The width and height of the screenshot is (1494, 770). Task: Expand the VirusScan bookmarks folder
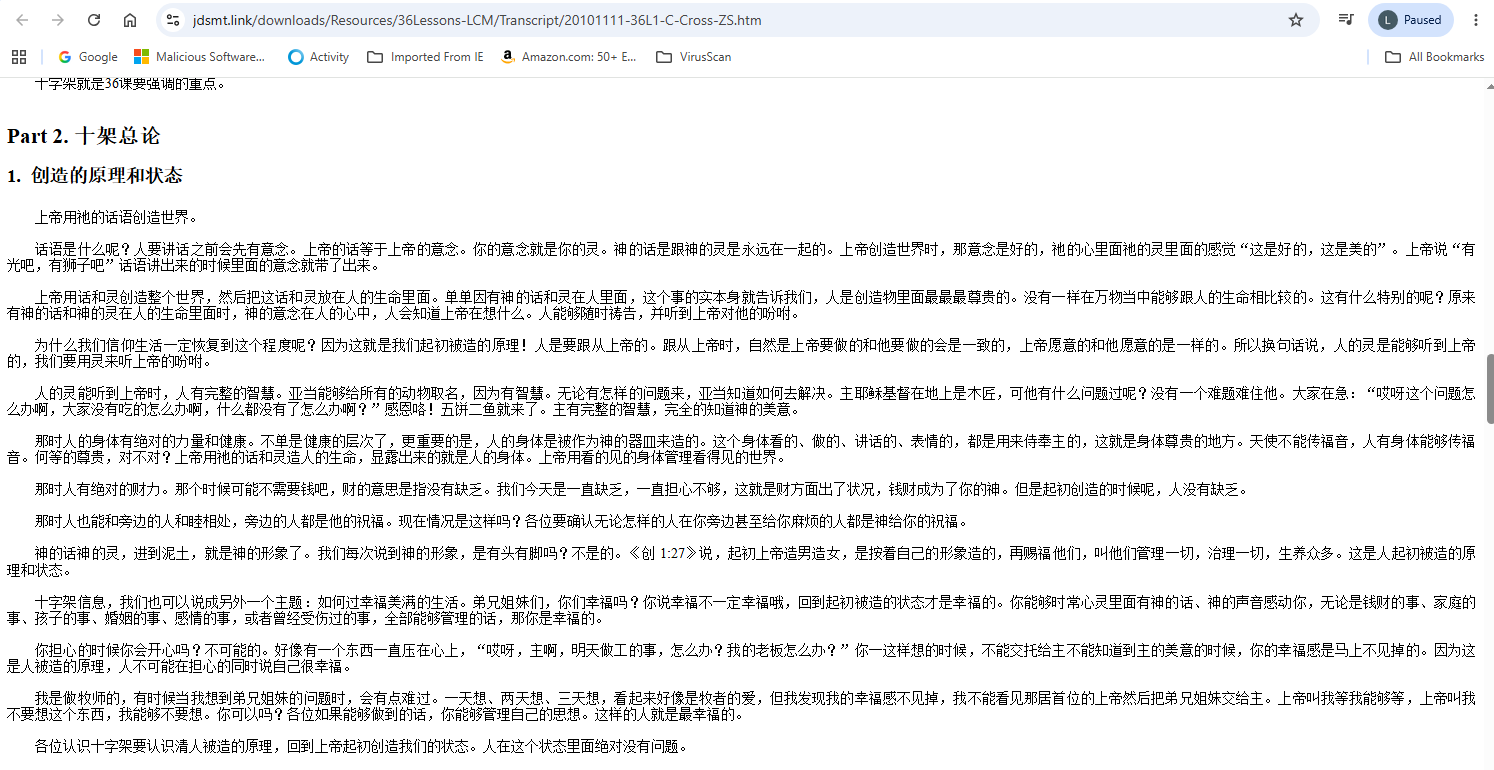point(693,57)
